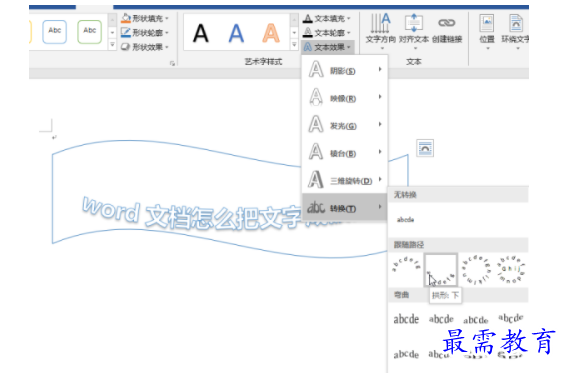564x373 pixels.
Task: Open the Wrap Text (环绕文字) menu
Action: click(x=515, y=32)
